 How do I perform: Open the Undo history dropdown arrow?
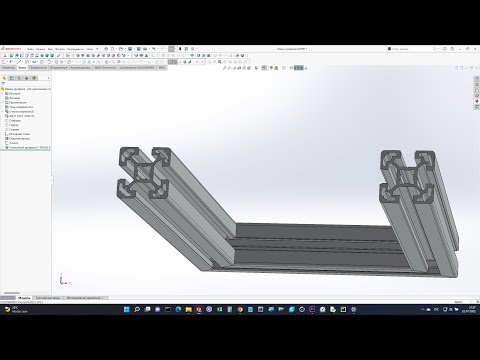coord(158,49)
